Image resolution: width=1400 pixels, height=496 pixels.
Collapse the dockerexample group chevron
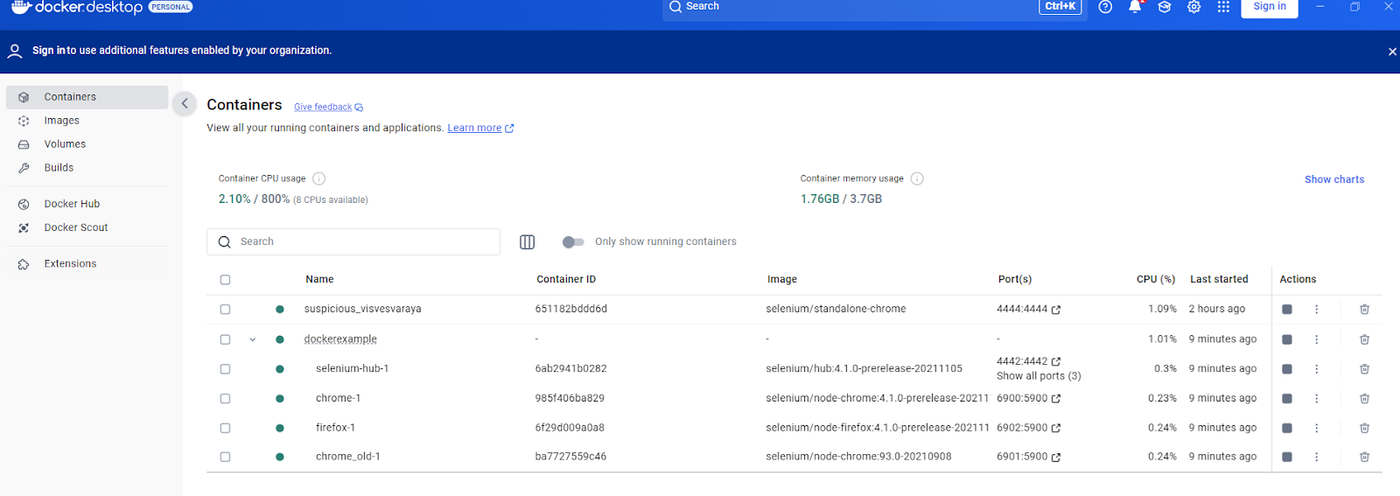tap(252, 339)
